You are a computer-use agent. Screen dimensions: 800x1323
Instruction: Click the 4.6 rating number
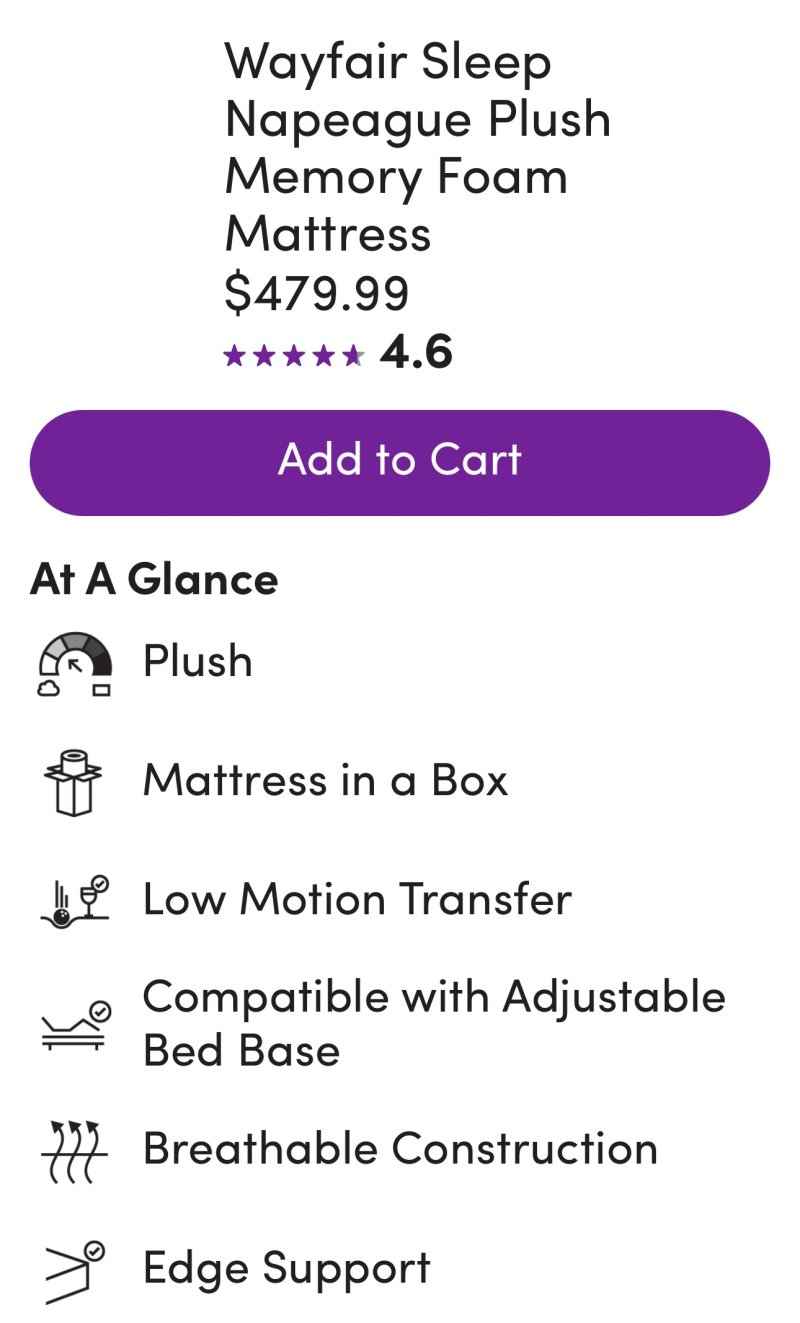pyautogui.click(x=416, y=353)
